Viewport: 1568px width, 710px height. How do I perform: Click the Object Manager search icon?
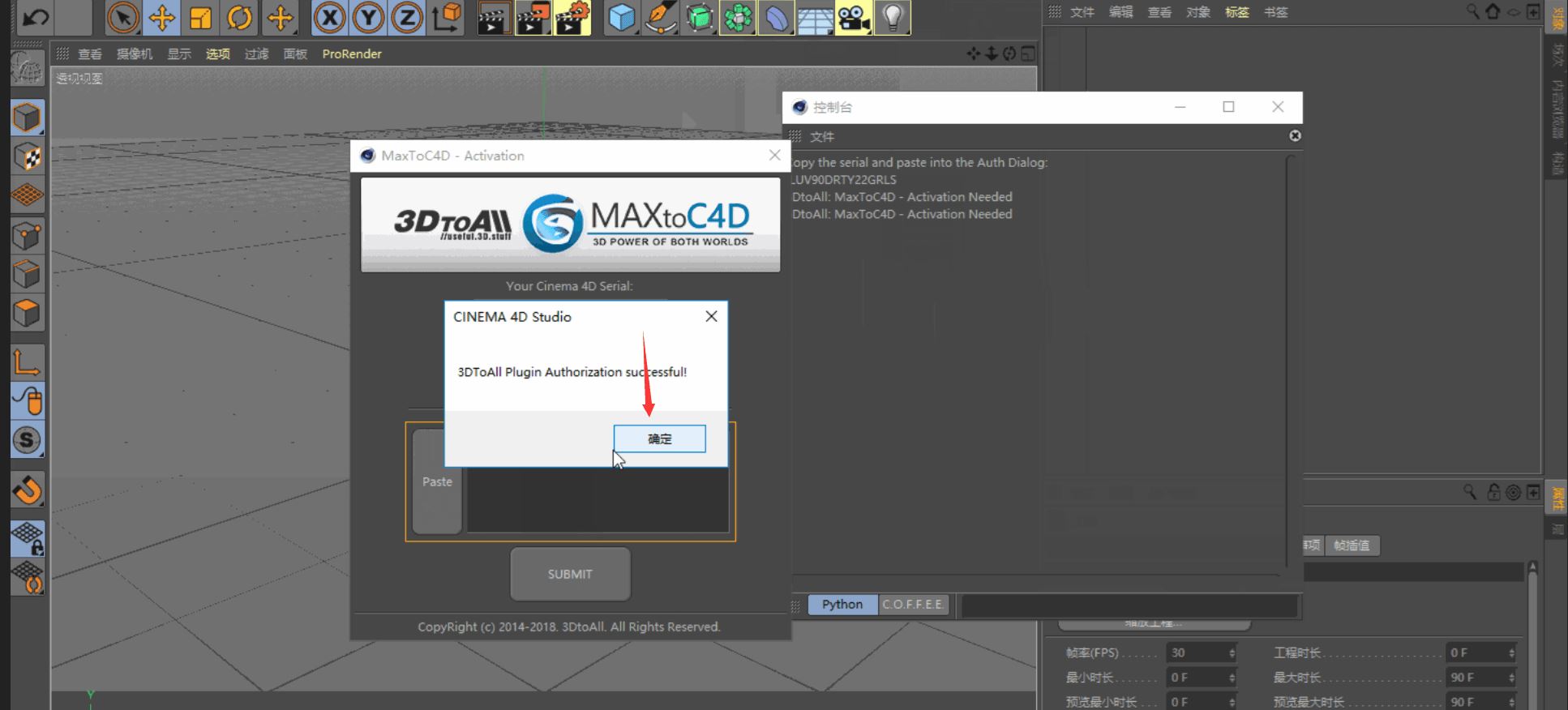(1473, 11)
